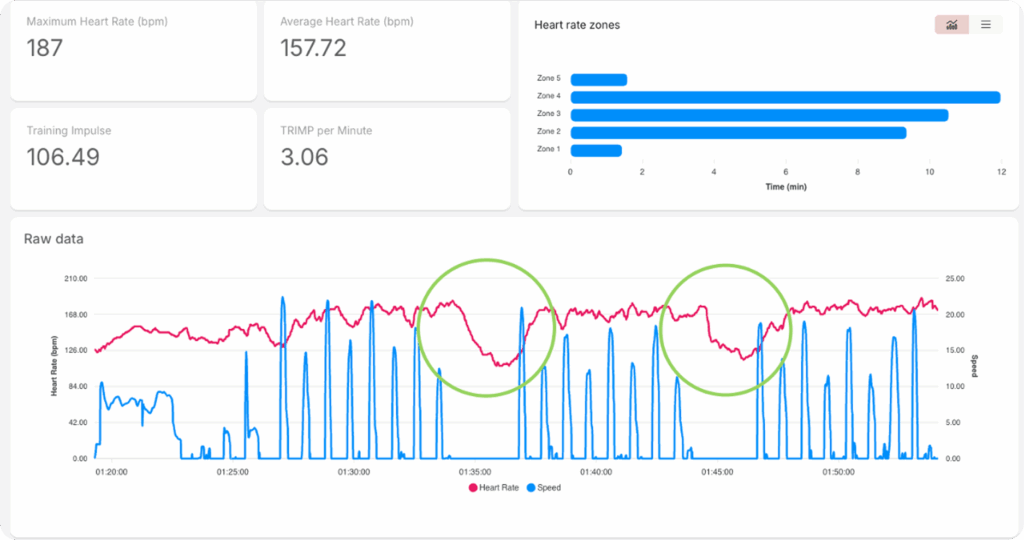Switch heart rate zones to chart view
Viewport: 1024px width, 540px height.
click(x=951, y=25)
